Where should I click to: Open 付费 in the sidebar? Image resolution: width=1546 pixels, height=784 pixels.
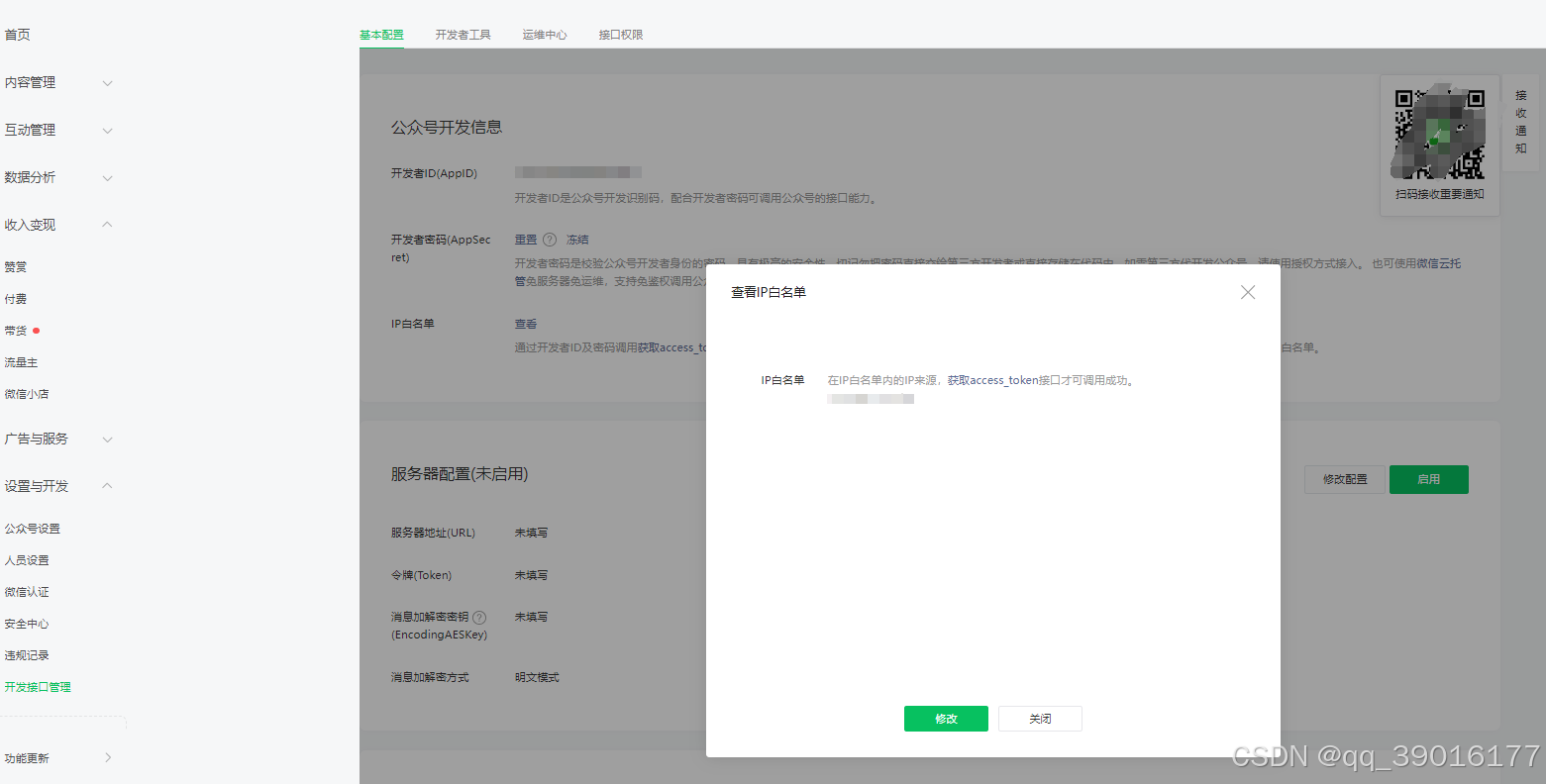tap(16, 299)
